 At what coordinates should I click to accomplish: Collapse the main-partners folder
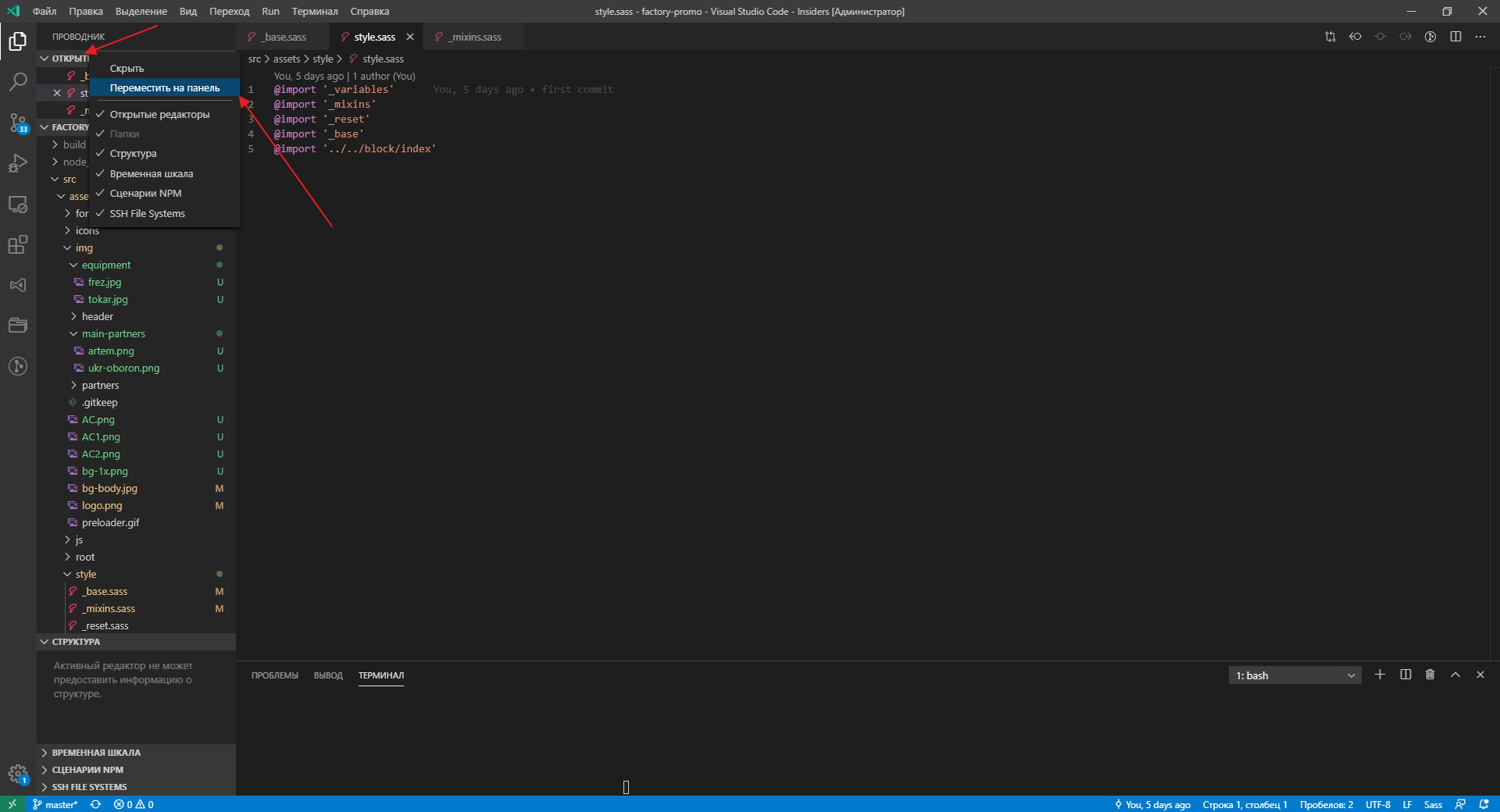(137, 333)
